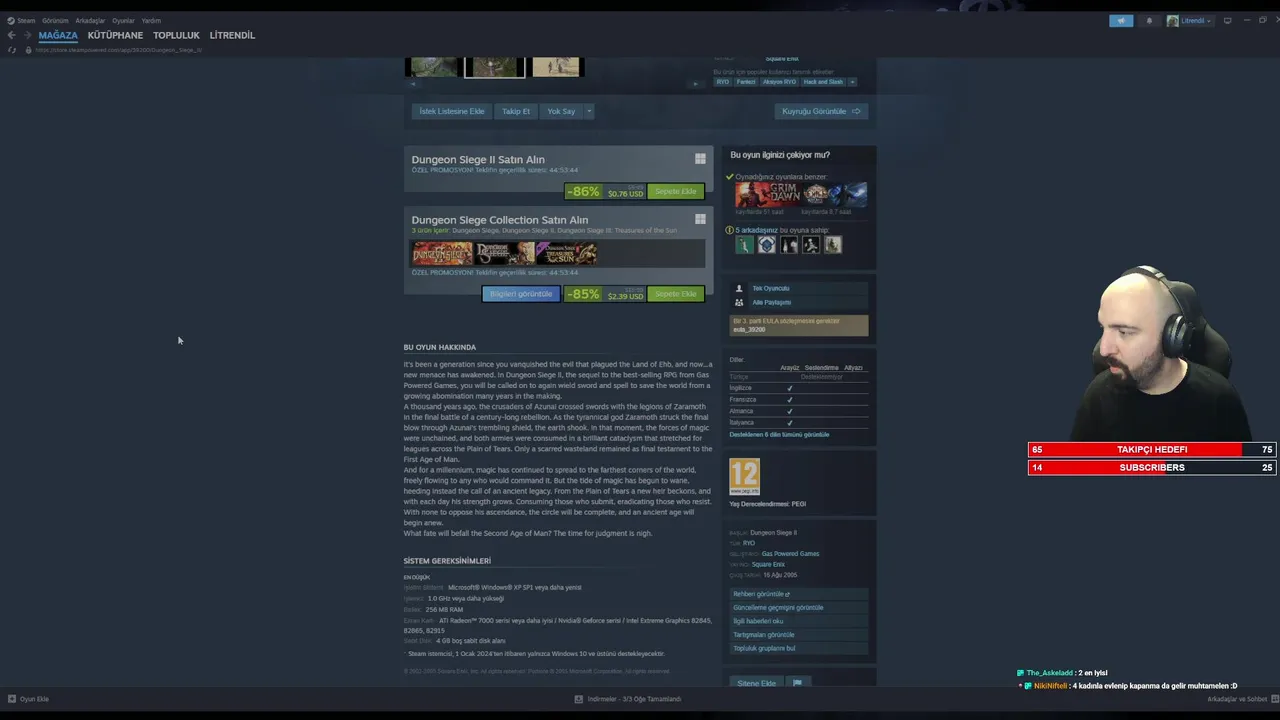Screen dimensions: 1280x720
Task: Go back with the navigation arrow
Action: coord(12,35)
